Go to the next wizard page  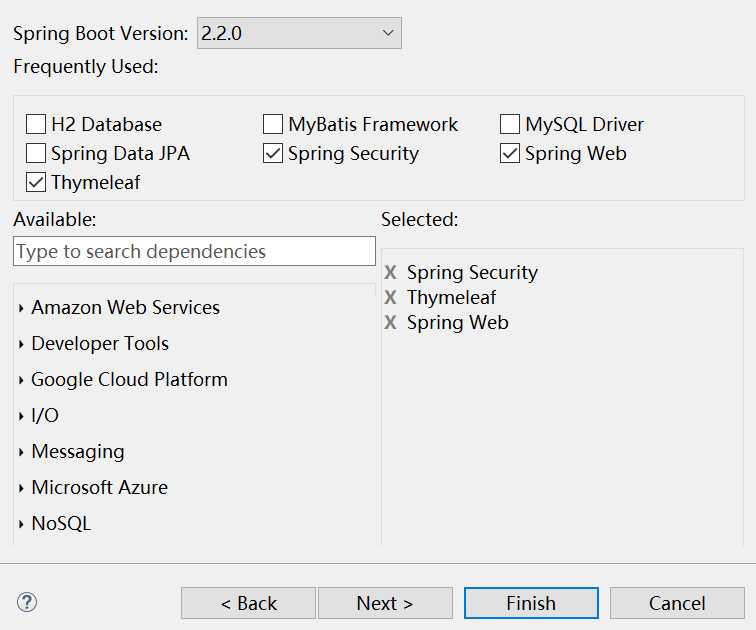[385, 603]
